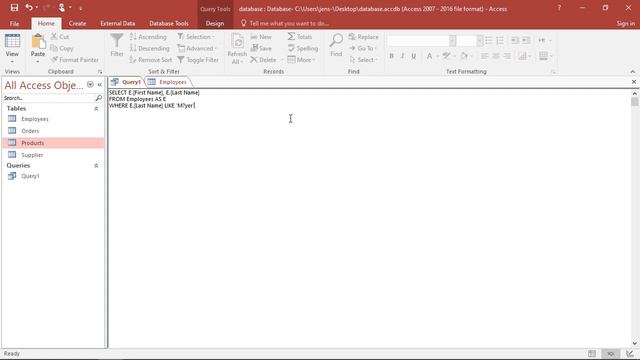Switch to Datasheet view in status bar

pyautogui.click(x=592, y=353)
